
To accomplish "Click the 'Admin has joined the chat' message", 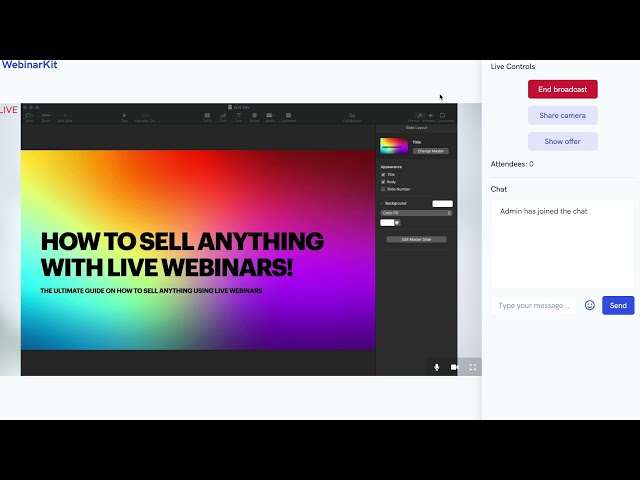I will [x=544, y=211].
